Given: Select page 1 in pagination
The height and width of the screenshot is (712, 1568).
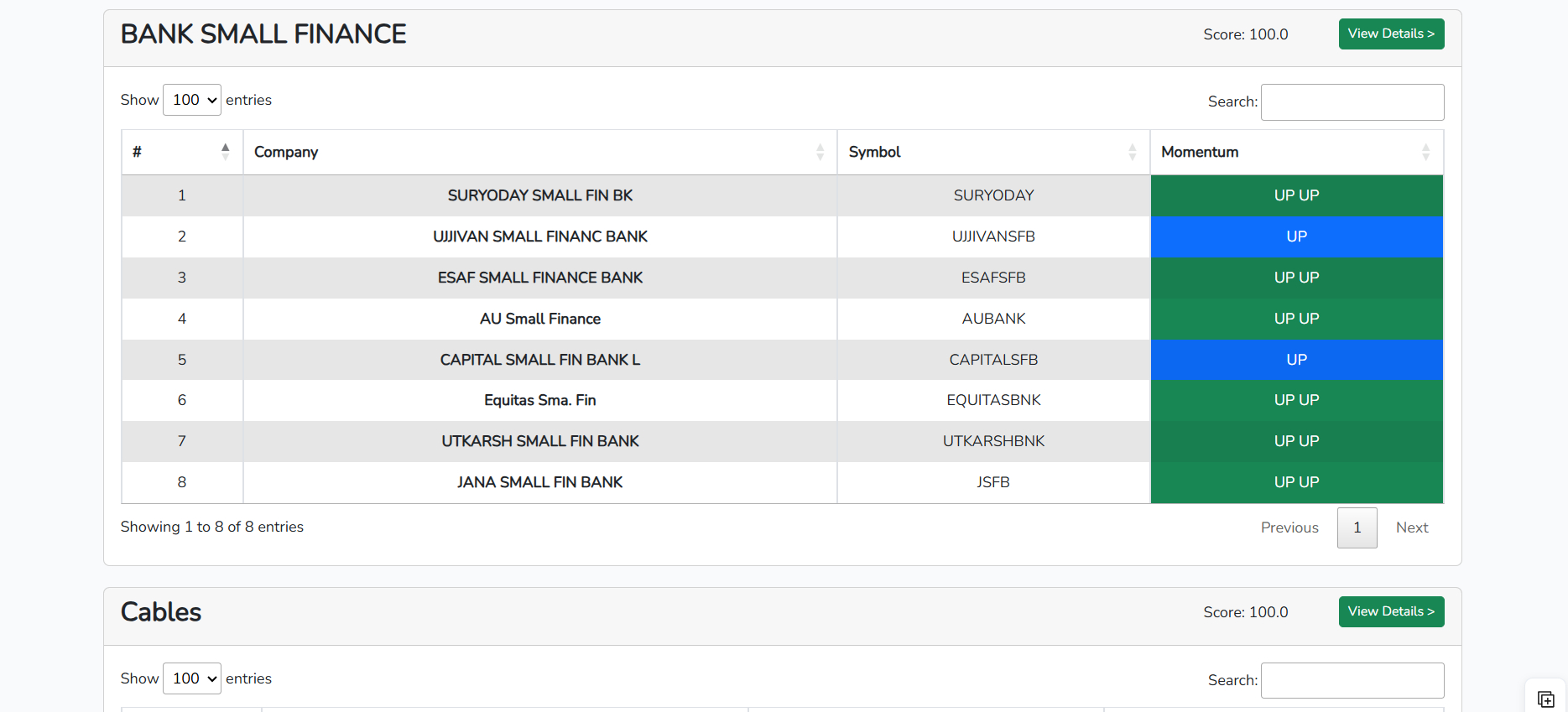Looking at the screenshot, I should click(x=1357, y=528).
